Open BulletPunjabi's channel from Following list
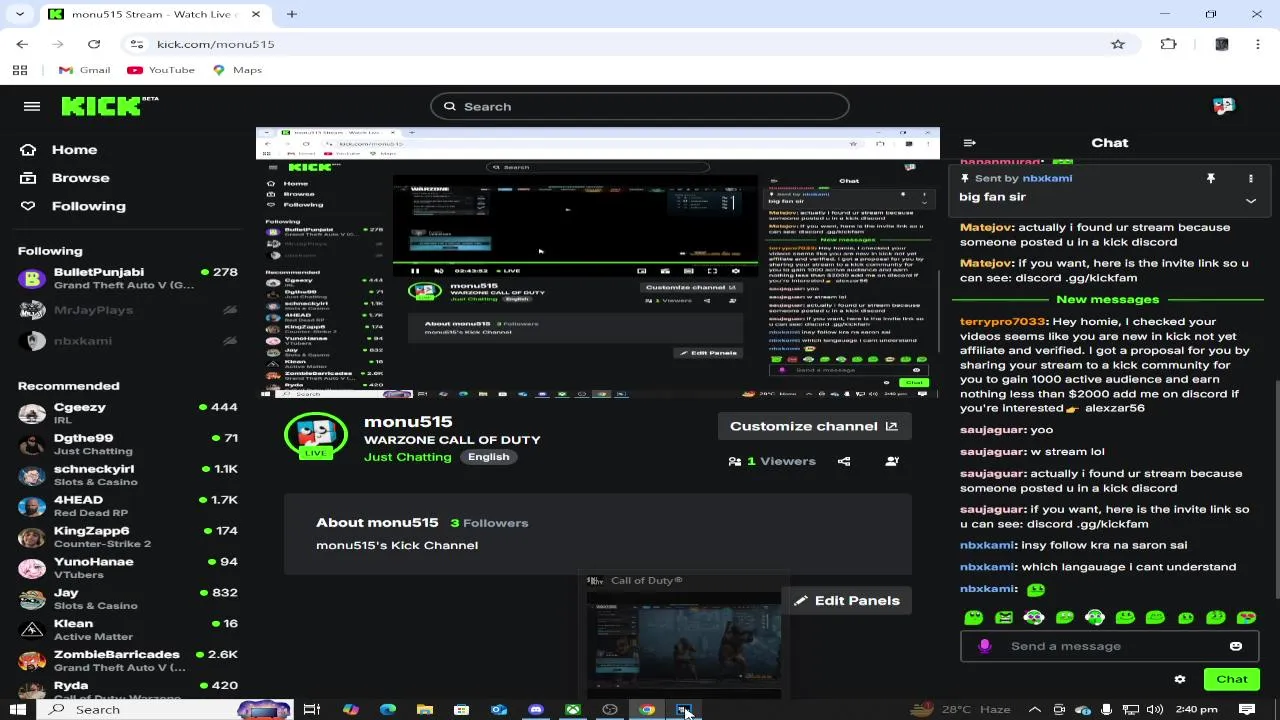The width and height of the screenshot is (1280, 720). click(127, 278)
